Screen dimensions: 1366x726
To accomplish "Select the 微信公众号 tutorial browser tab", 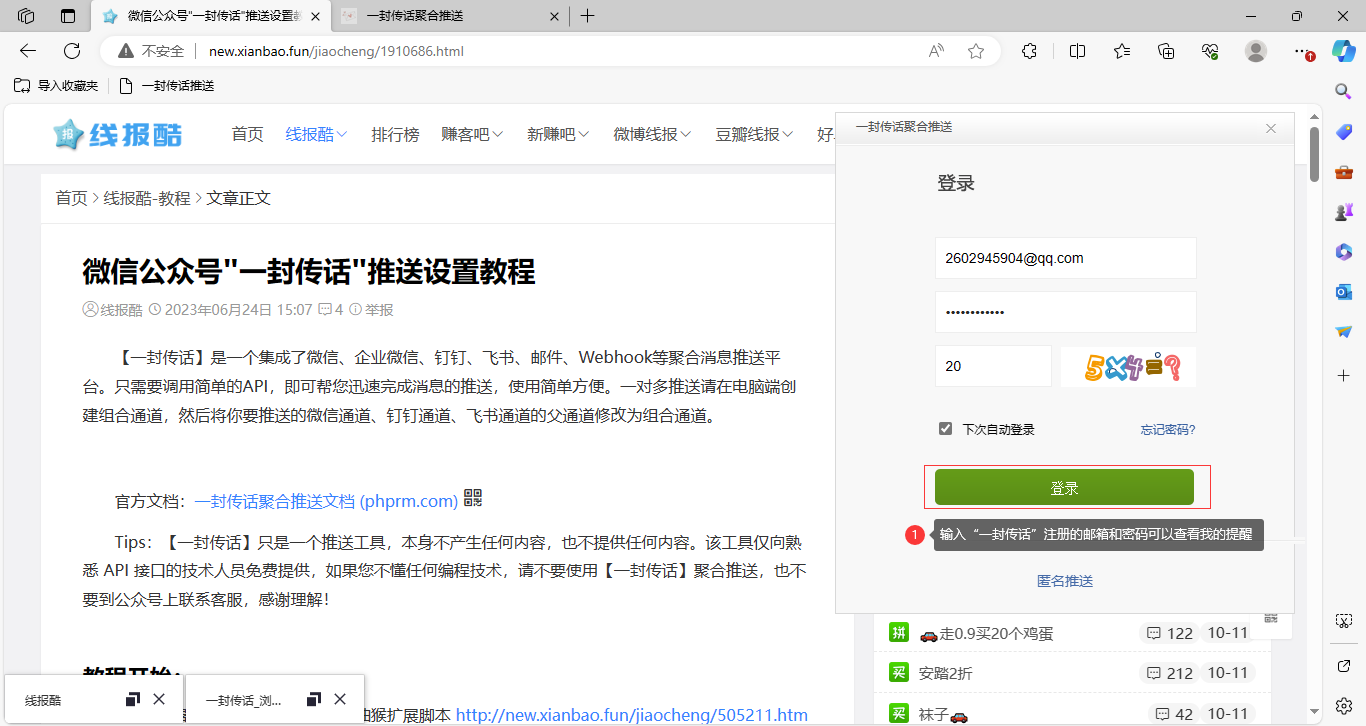I will (x=210, y=16).
